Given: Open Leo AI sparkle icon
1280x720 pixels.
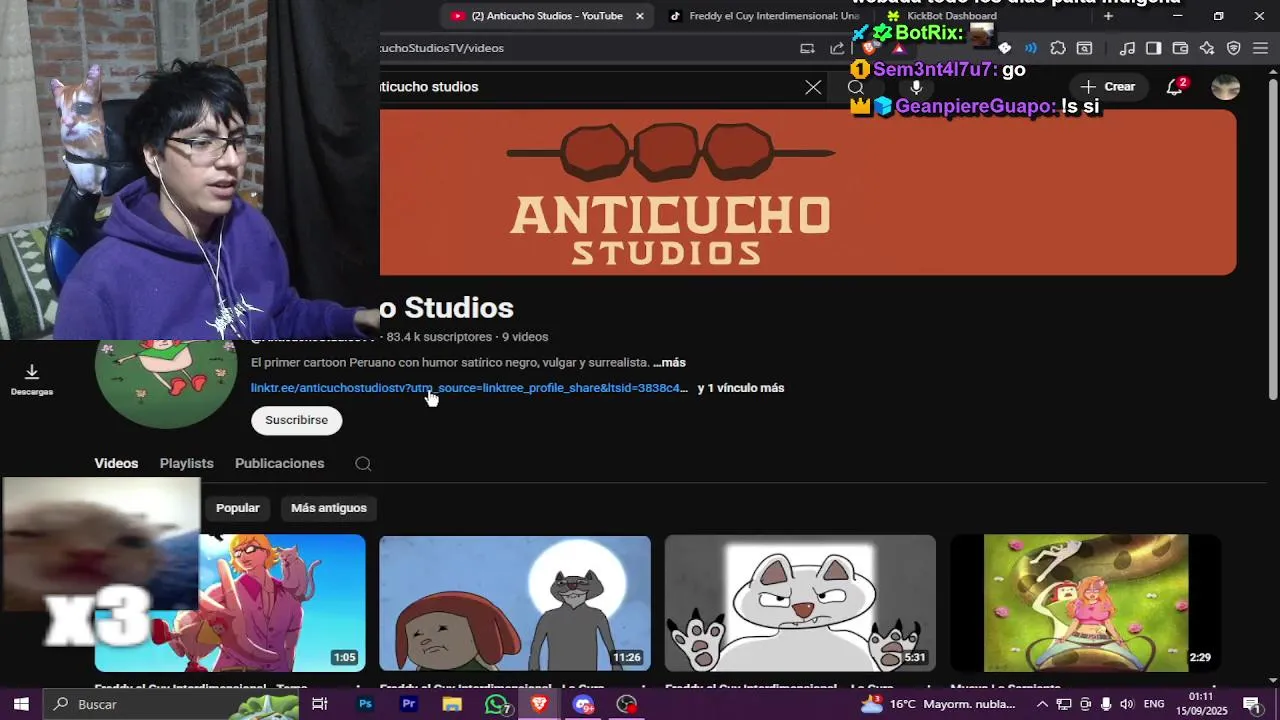Looking at the screenshot, I should pyautogui.click(x=1207, y=48).
